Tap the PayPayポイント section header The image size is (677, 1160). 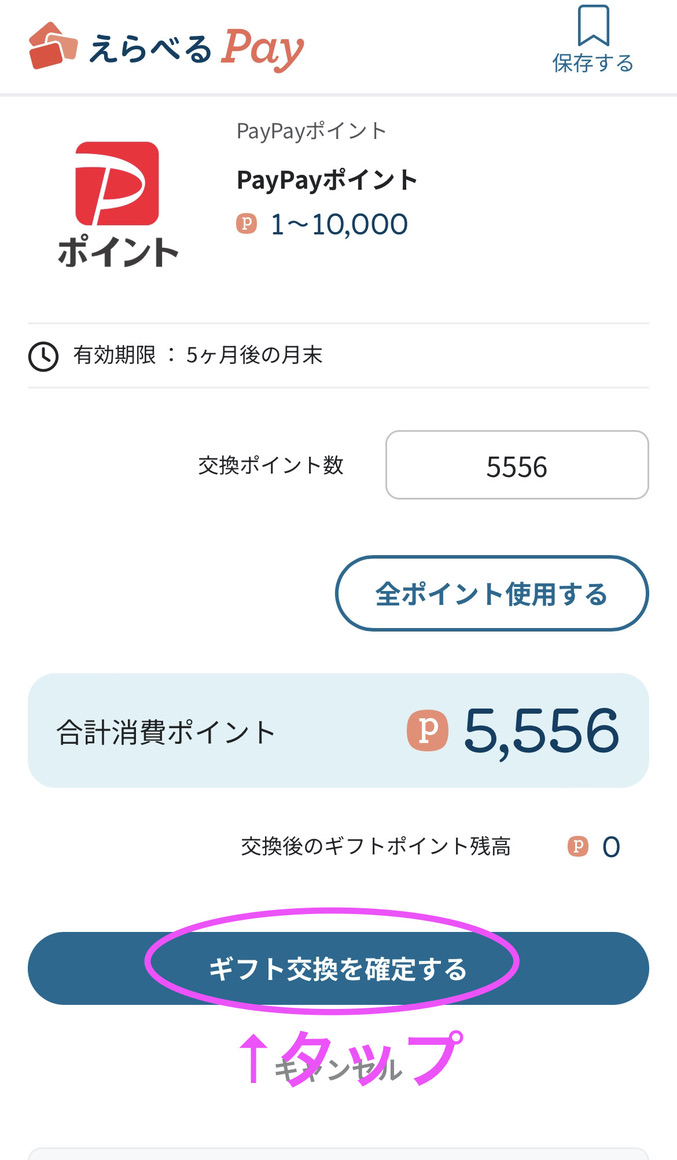(x=310, y=130)
